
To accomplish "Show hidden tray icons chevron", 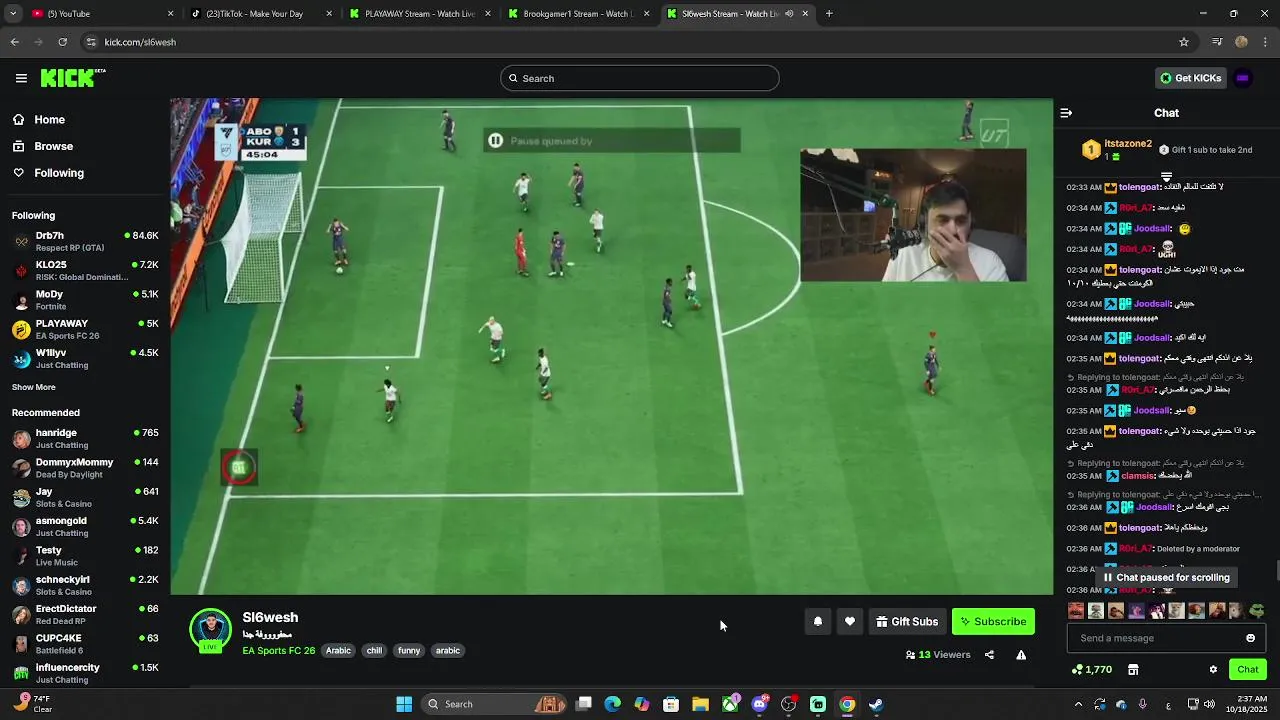I will (1078, 704).
